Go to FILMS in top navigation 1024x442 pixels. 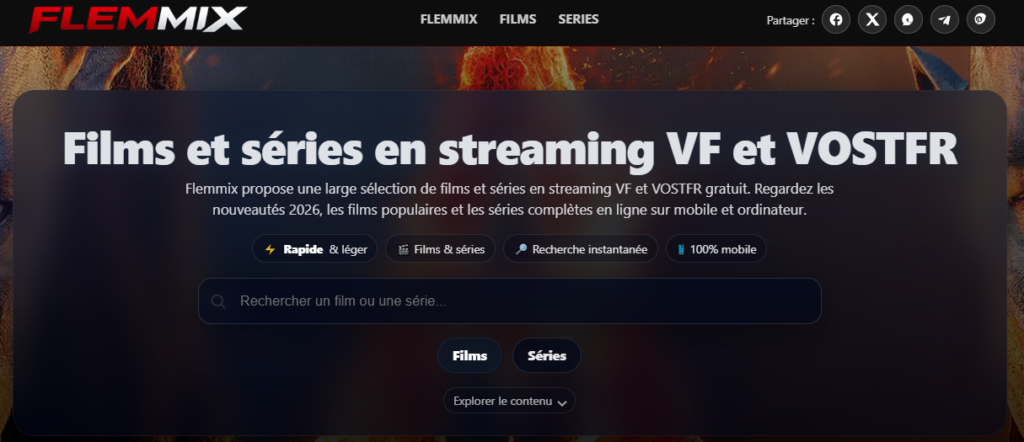coord(518,20)
